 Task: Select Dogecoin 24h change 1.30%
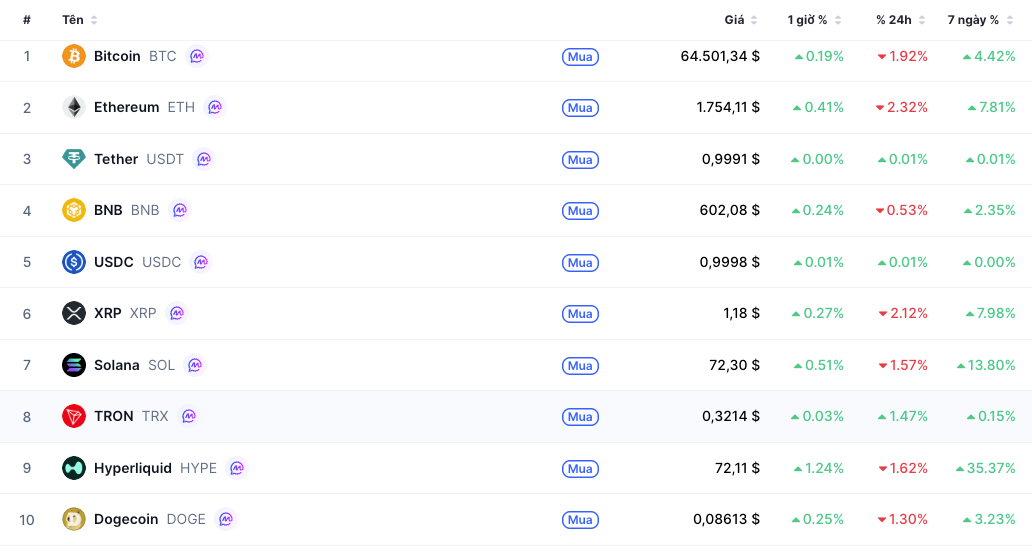tap(902, 519)
